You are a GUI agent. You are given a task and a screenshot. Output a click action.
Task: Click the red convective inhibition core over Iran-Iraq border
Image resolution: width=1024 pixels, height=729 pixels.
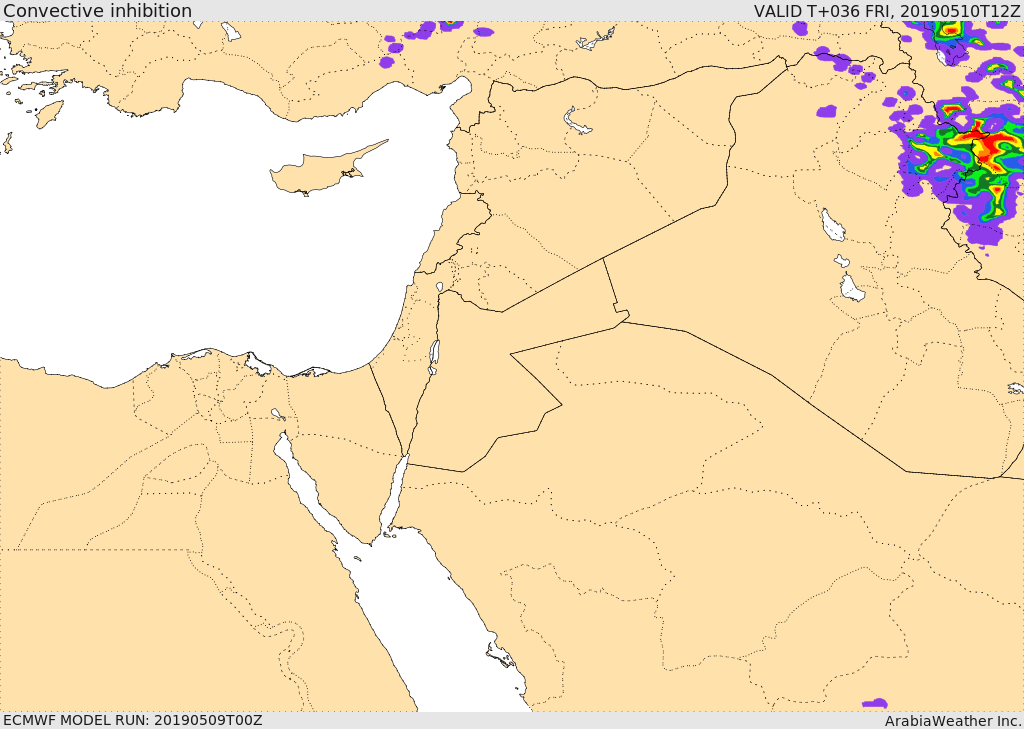[x=989, y=145]
